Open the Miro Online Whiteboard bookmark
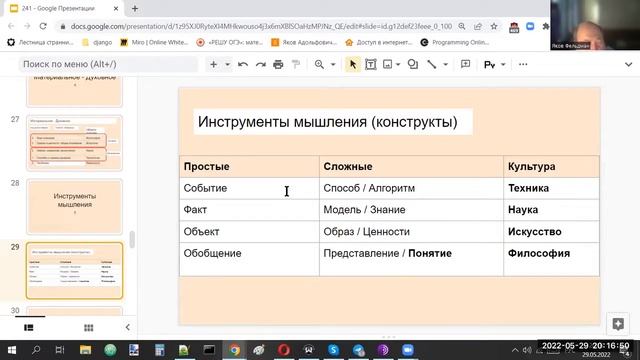 [154, 42]
